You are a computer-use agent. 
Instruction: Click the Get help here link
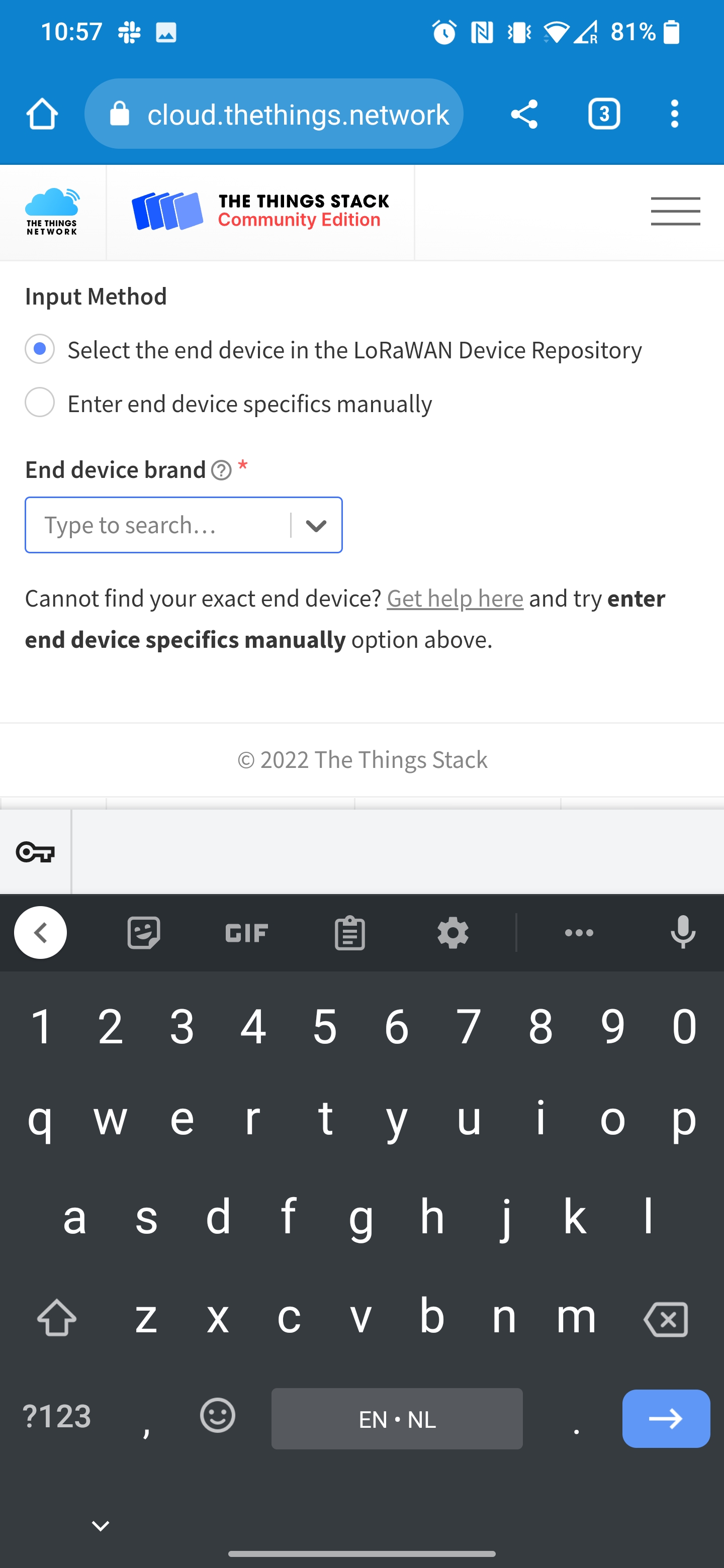click(x=454, y=599)
